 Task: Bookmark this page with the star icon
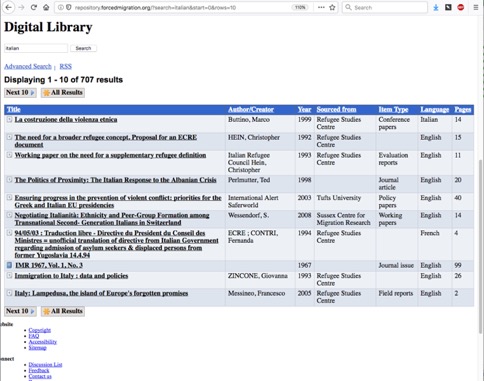[x=332, y=7]
